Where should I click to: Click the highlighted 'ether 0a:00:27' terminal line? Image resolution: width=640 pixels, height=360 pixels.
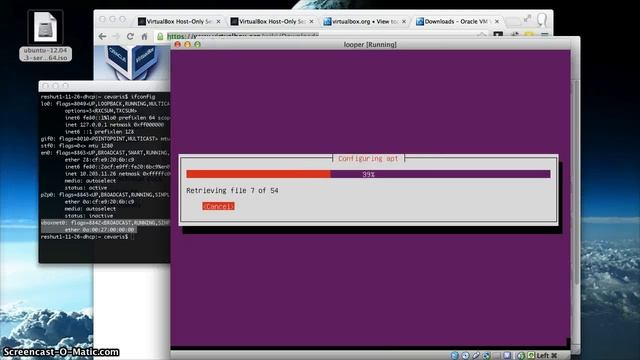coord(100,230)
